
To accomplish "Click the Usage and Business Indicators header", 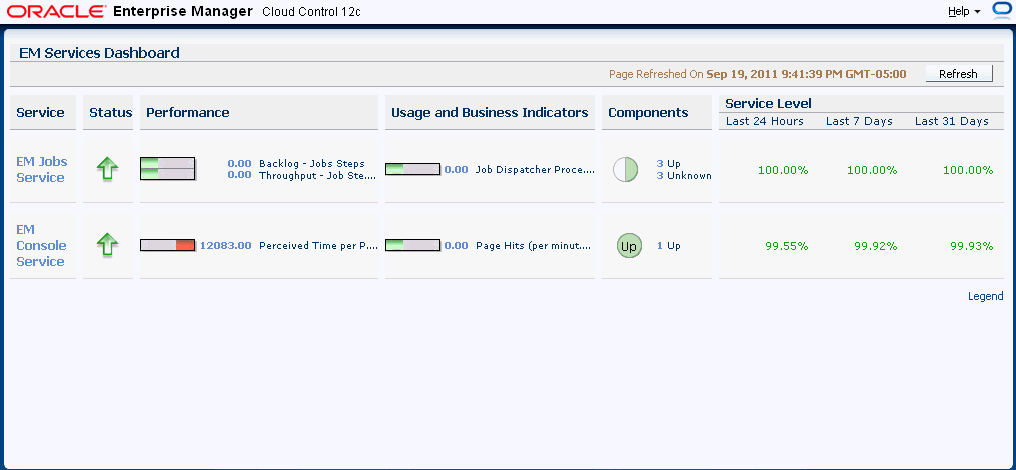I will [x=490, y=112].
